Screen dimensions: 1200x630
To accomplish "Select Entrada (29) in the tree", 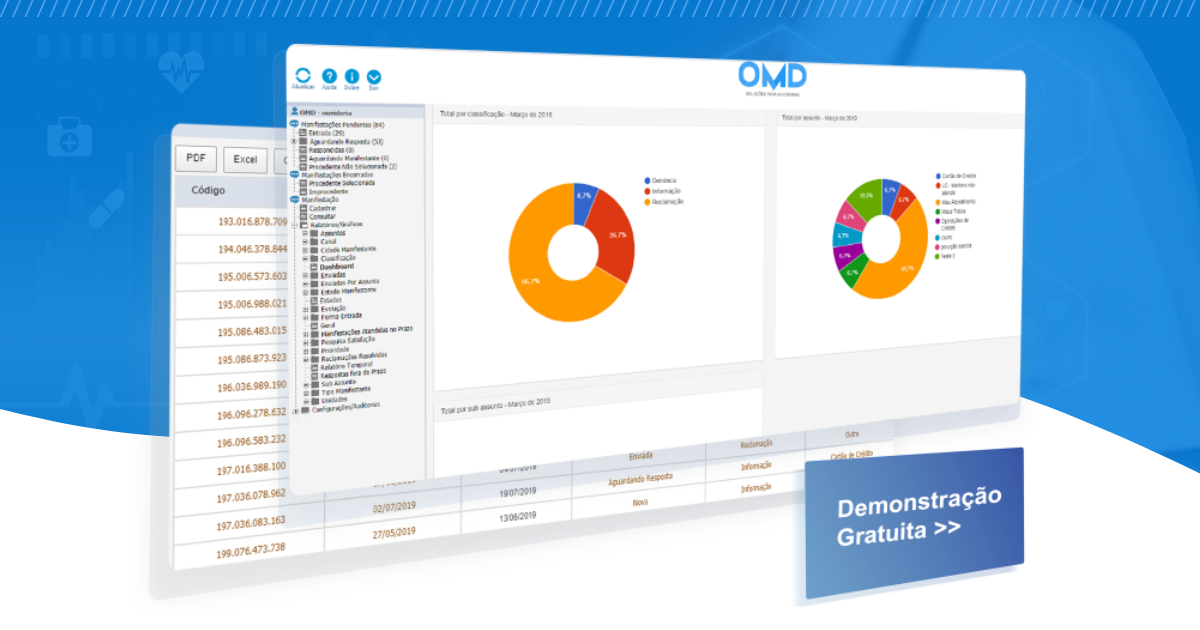I will [325, 132].
